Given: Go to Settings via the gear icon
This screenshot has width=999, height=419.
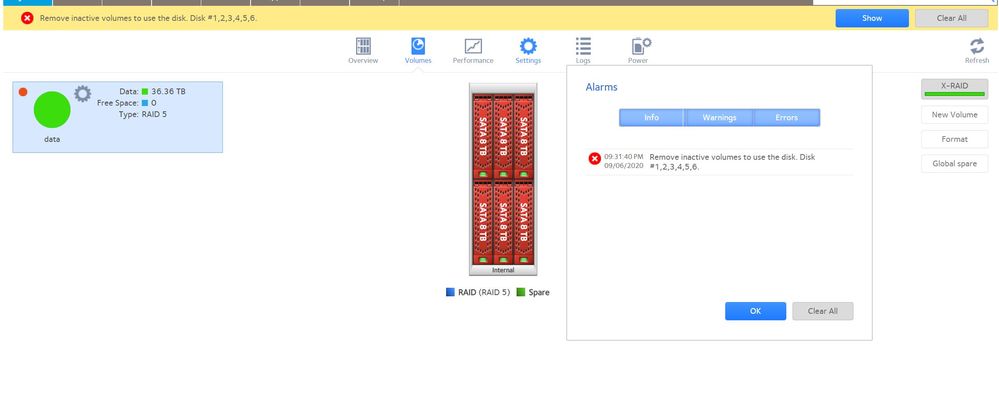Looking at the screenshot, I should pos(528,49).
